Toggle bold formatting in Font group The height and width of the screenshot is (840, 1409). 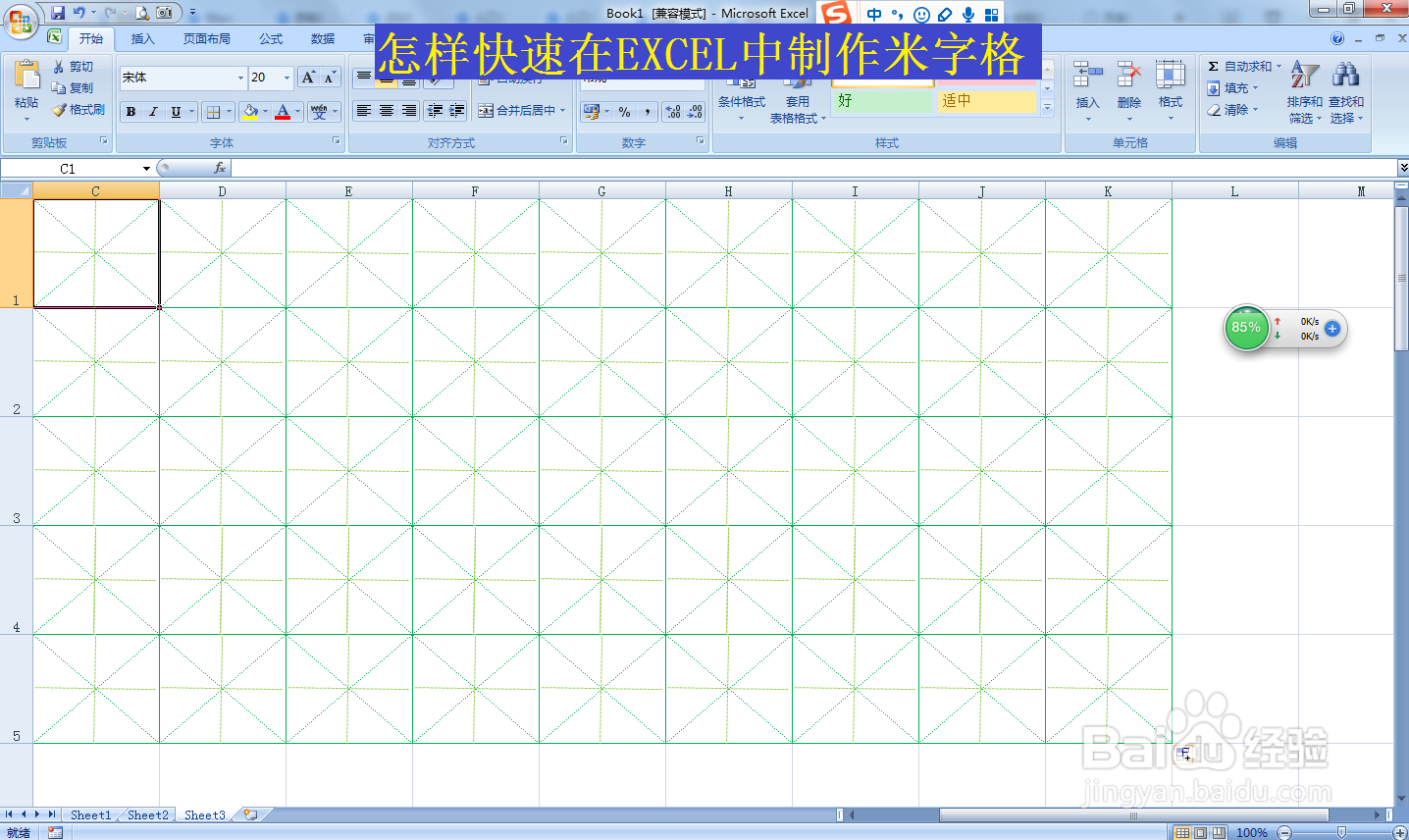click(x=130, y=111)
